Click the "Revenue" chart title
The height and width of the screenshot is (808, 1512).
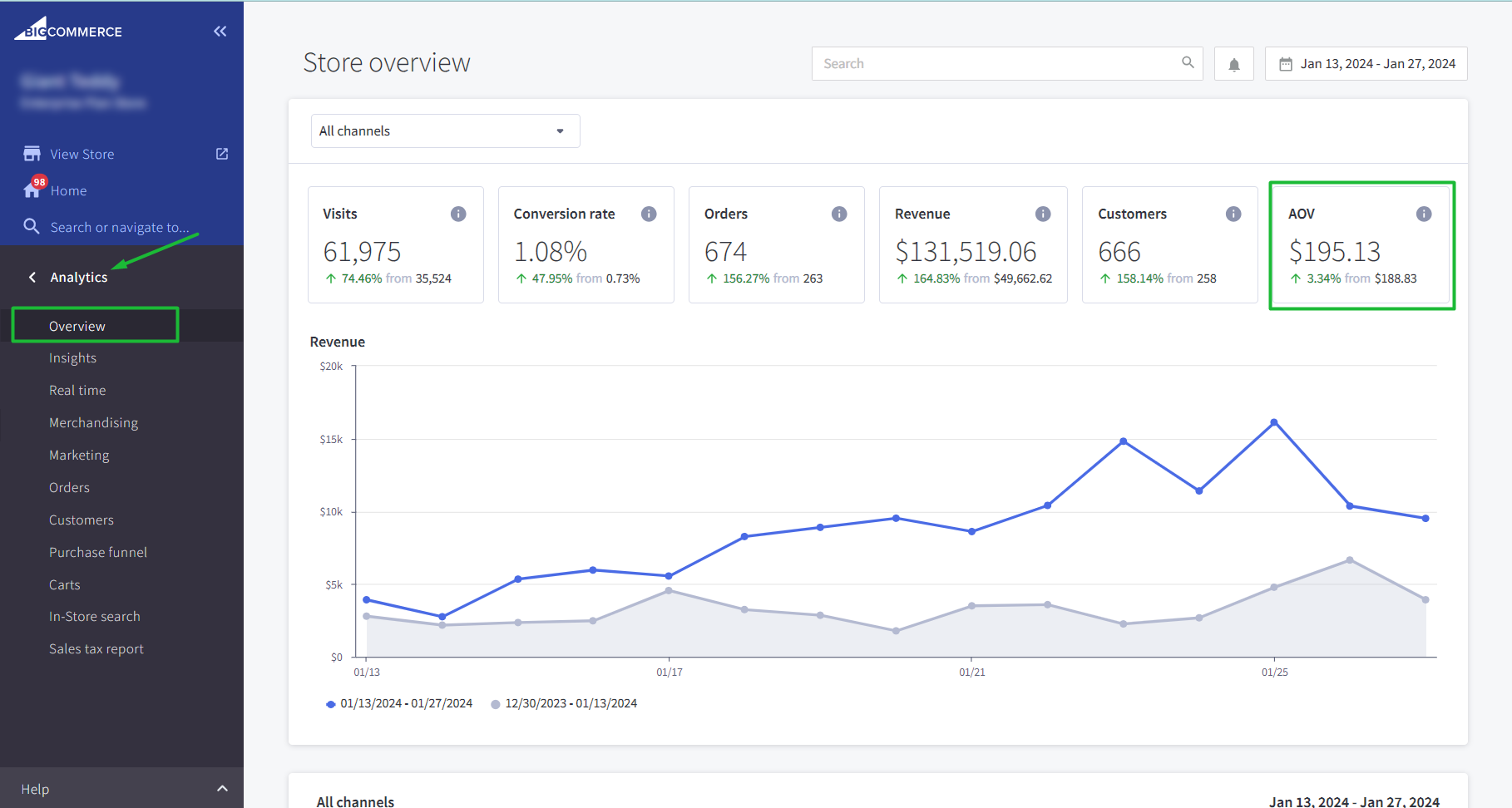click(x=338, y=342)
